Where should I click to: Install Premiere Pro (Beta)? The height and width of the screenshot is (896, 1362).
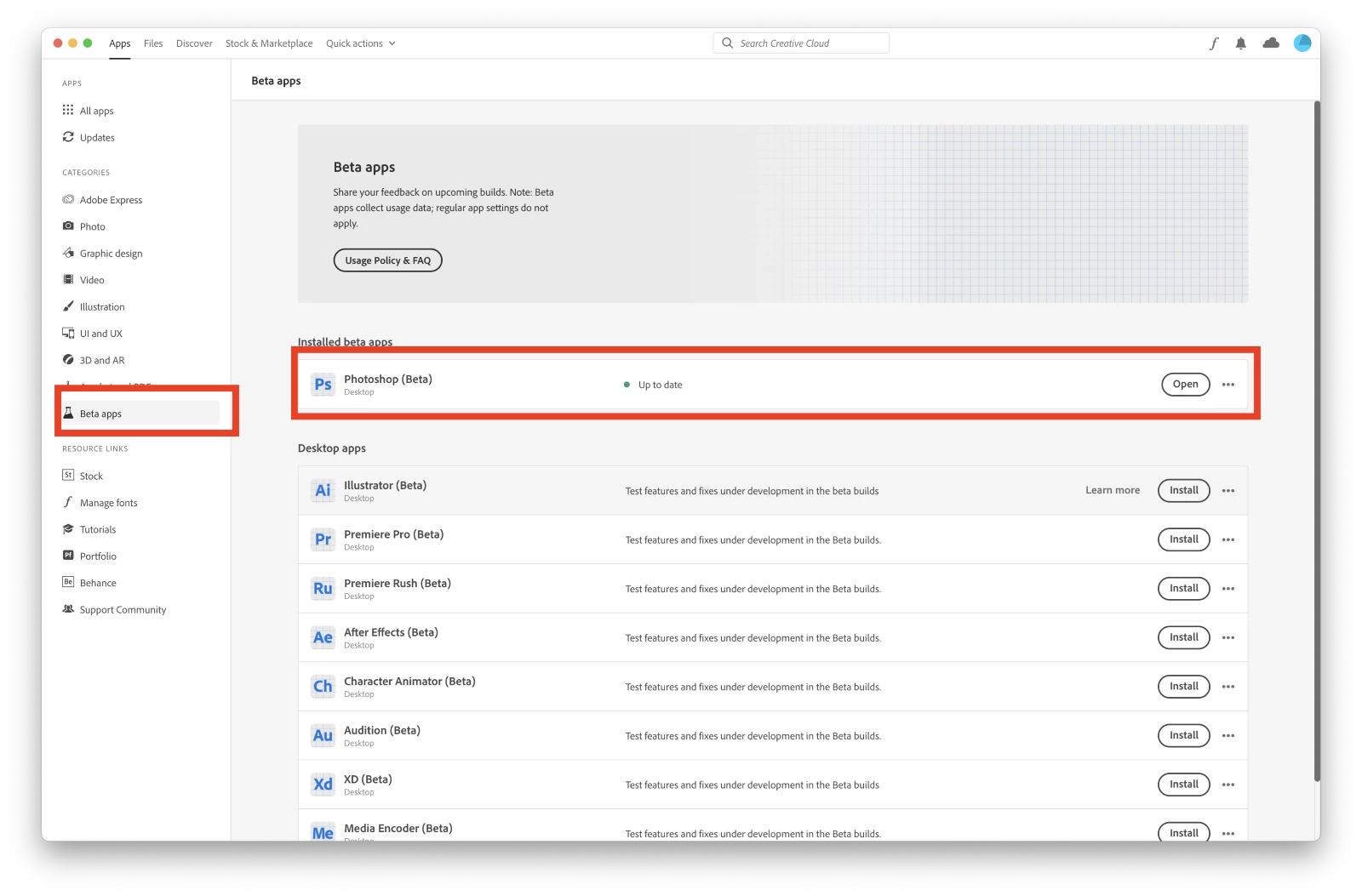tap(1184, 539)
